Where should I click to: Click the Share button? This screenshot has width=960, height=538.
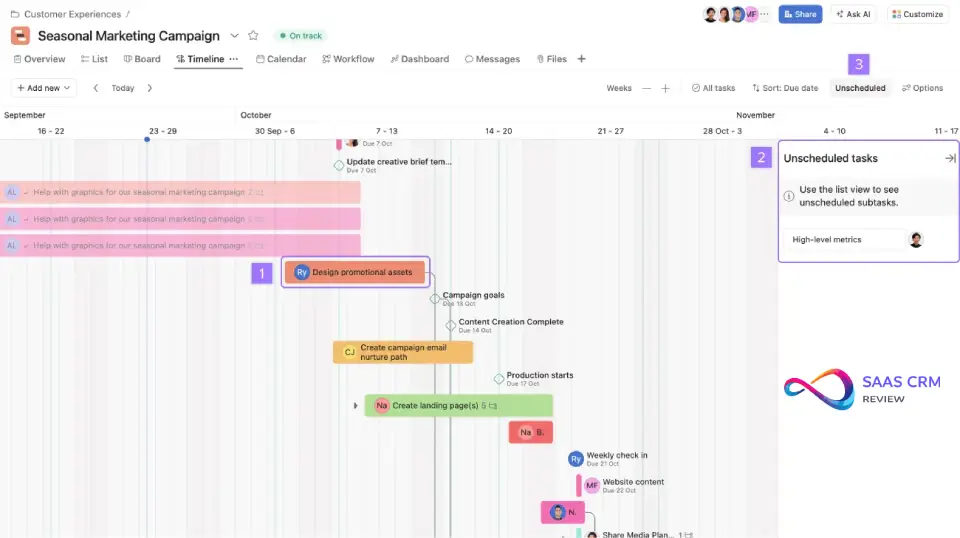(800, 14)
